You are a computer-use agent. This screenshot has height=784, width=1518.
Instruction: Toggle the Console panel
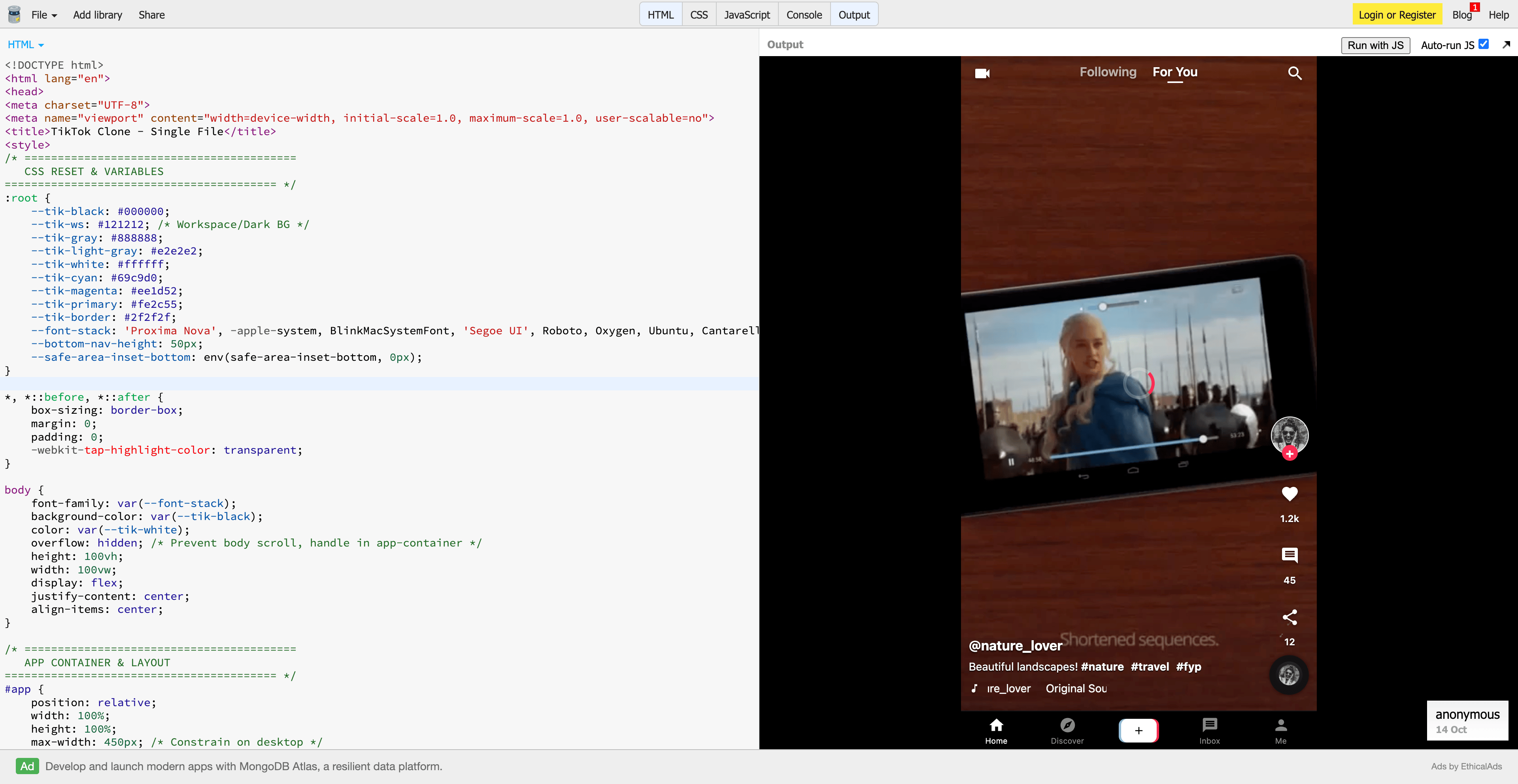pyautogui.click(x=804, y=15)
